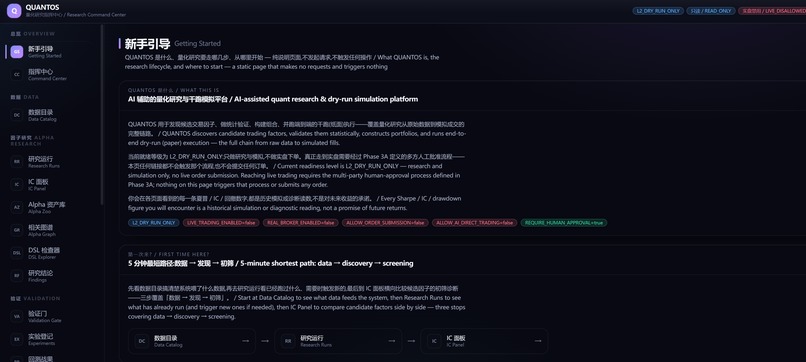Screen dimensions: 806x362
Task: Click the OVERVIEW section label in the sidebar
Action: coord(32,34)
